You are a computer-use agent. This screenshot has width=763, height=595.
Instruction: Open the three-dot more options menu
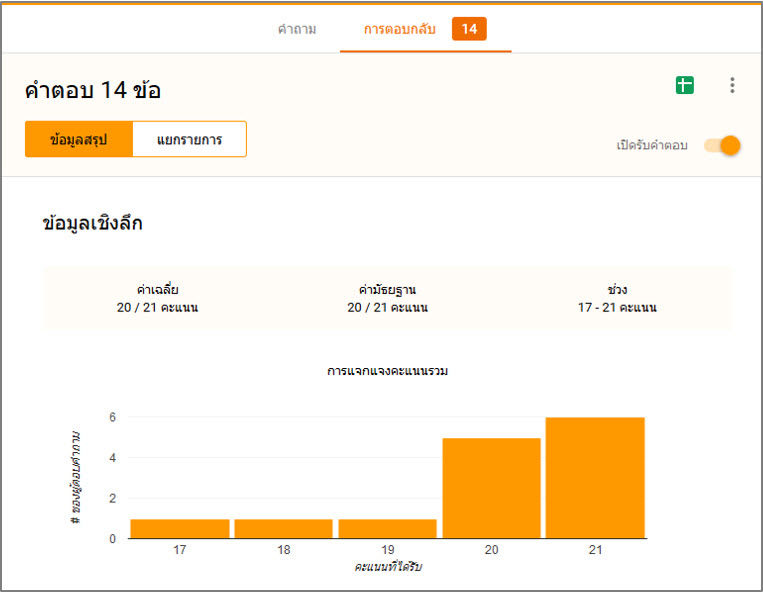[x=732, y=86]
